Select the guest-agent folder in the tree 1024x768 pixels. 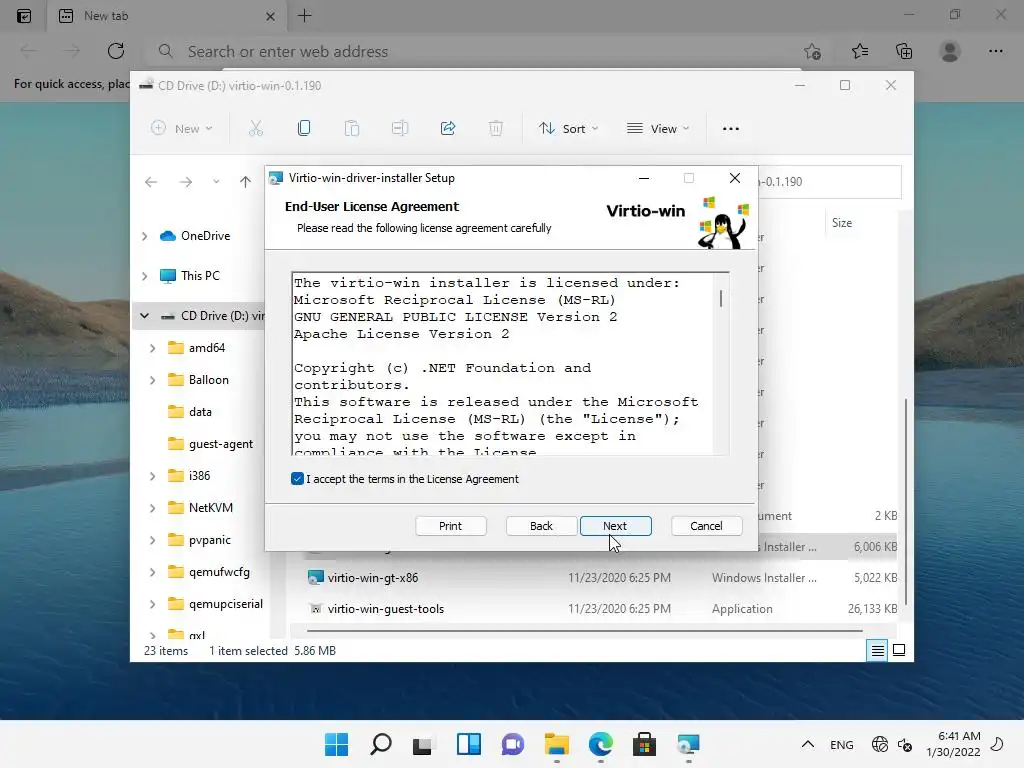(x=221, y=444)
